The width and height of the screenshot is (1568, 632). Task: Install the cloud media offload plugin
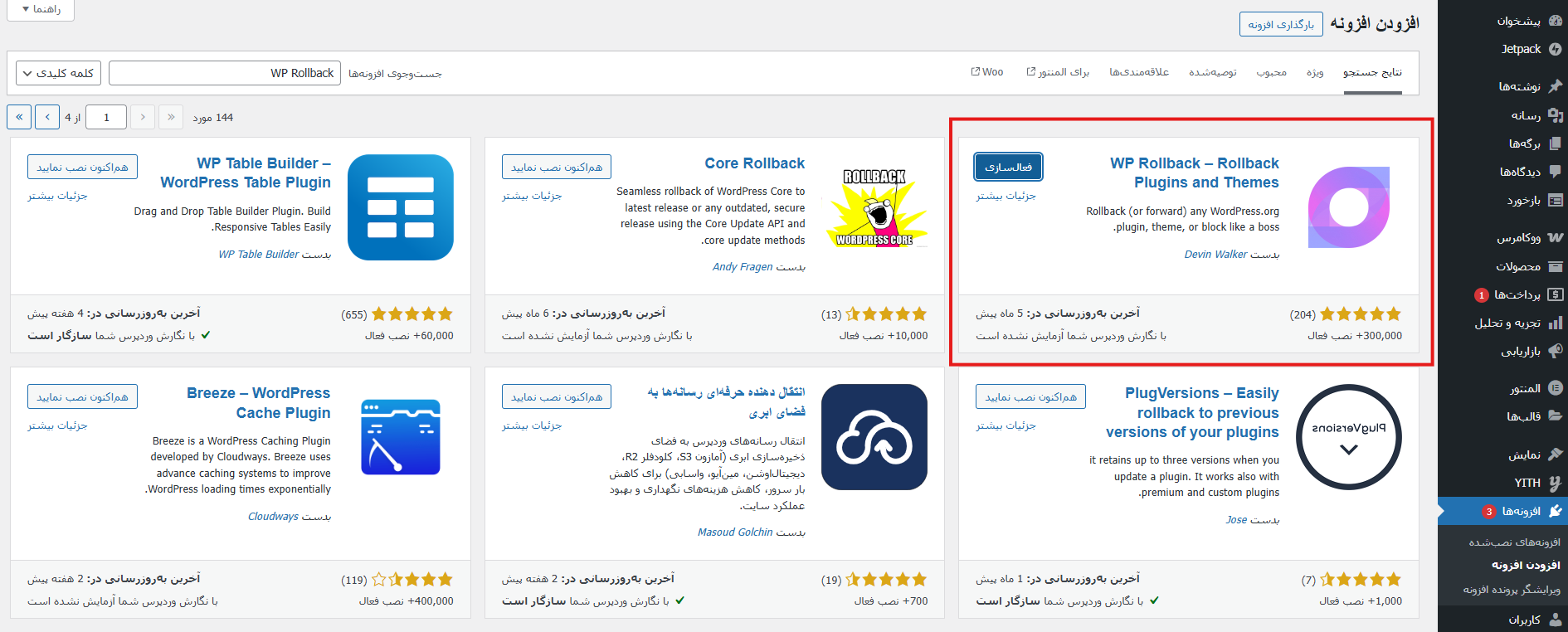coord(557,396)
